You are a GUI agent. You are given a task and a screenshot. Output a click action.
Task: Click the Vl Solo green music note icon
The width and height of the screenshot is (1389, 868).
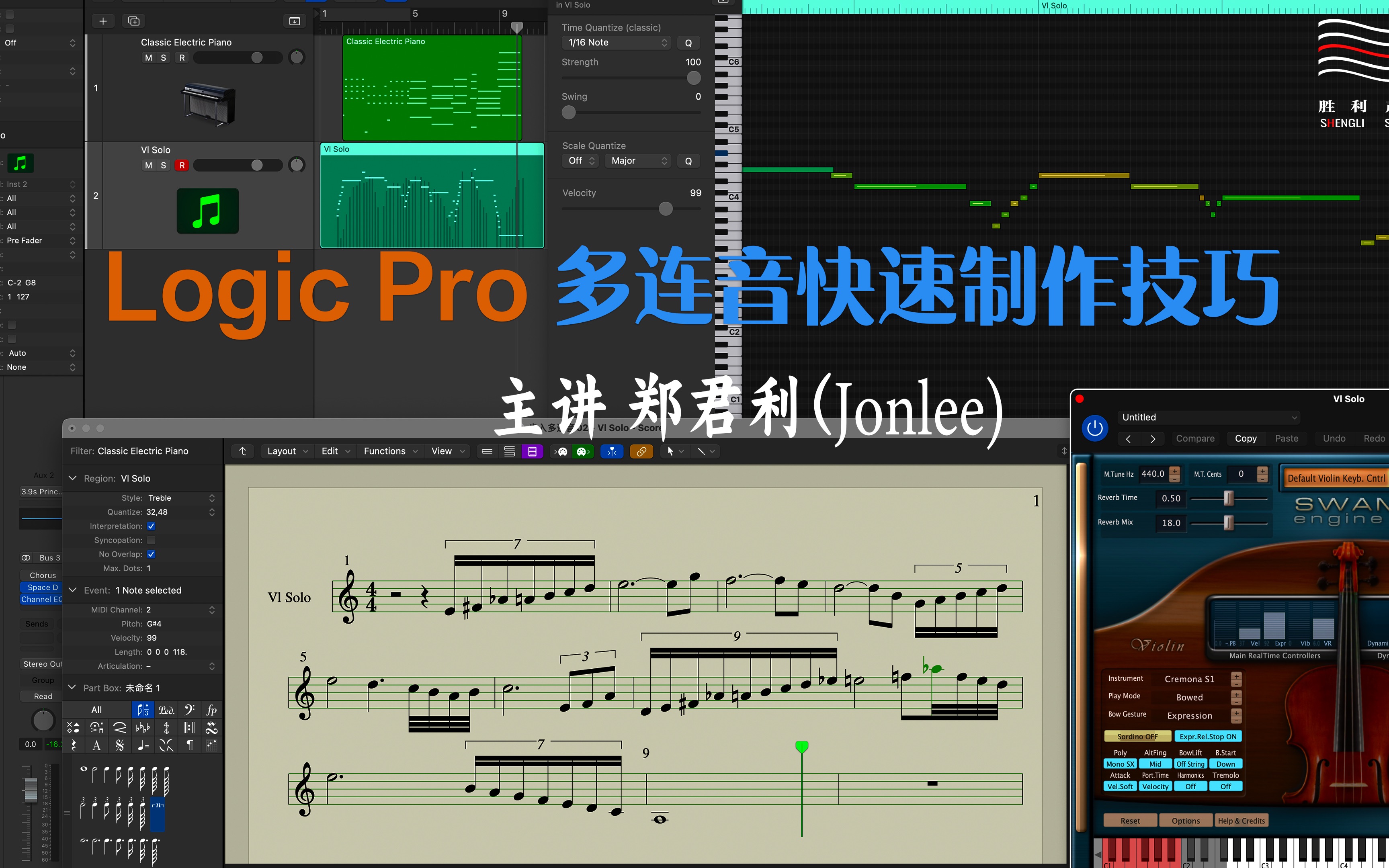[x=207, y=211]
